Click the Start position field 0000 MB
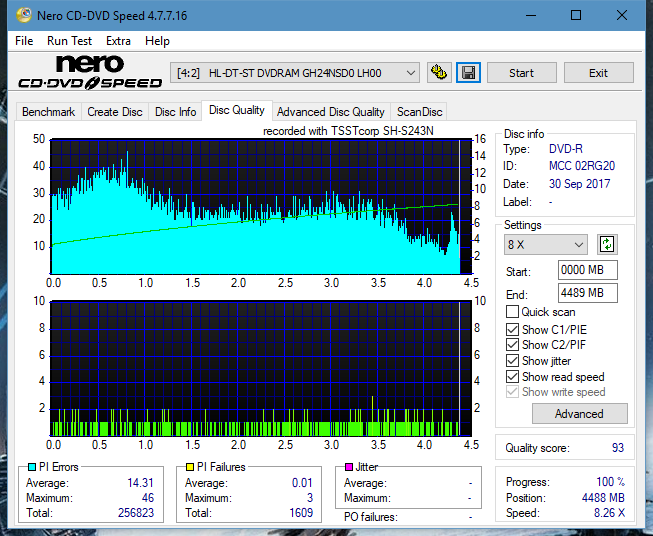Screen dimensions: 653x536 coord(587,270)
